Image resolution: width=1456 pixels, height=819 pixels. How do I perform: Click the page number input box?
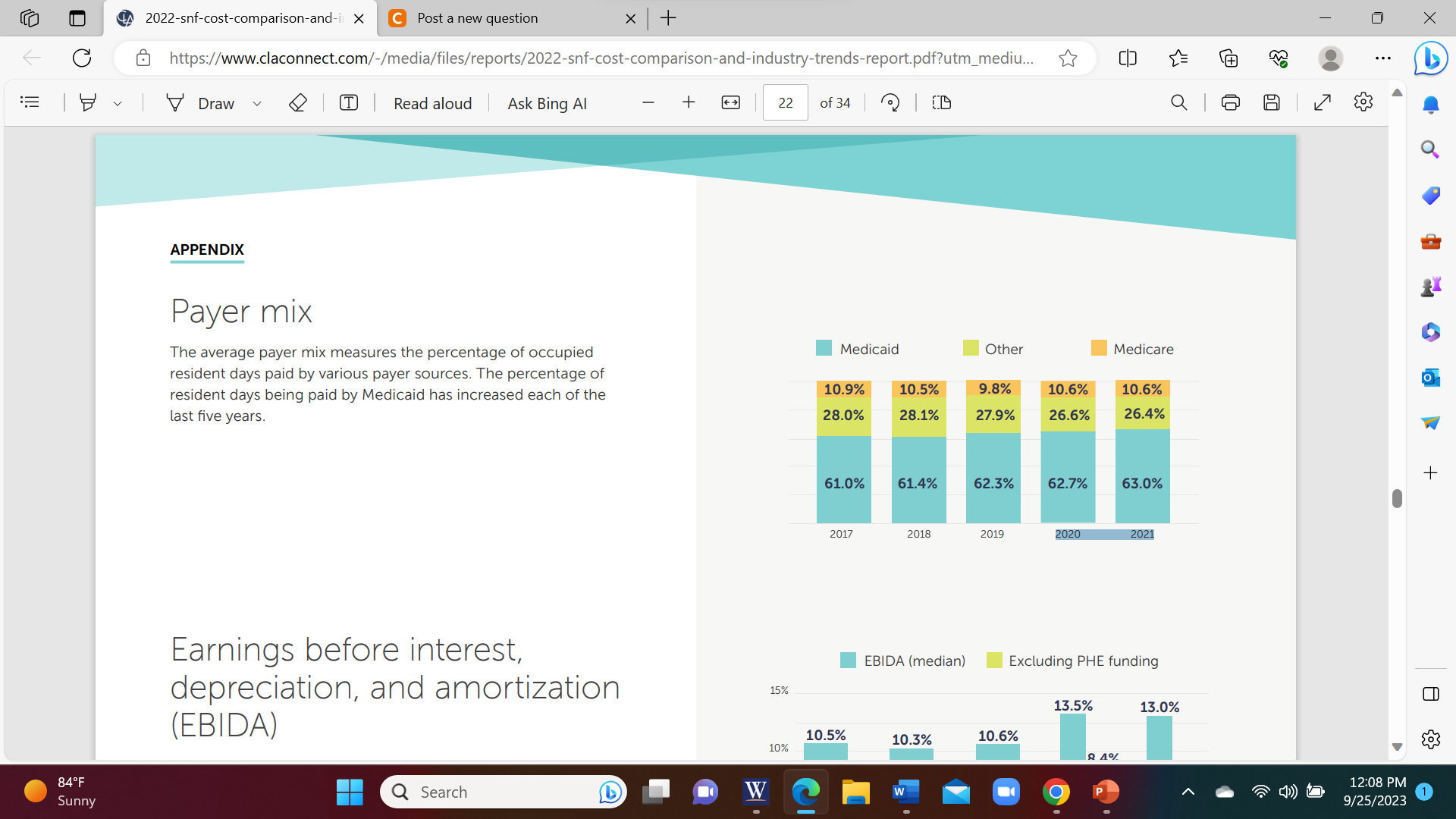(785, 102)
